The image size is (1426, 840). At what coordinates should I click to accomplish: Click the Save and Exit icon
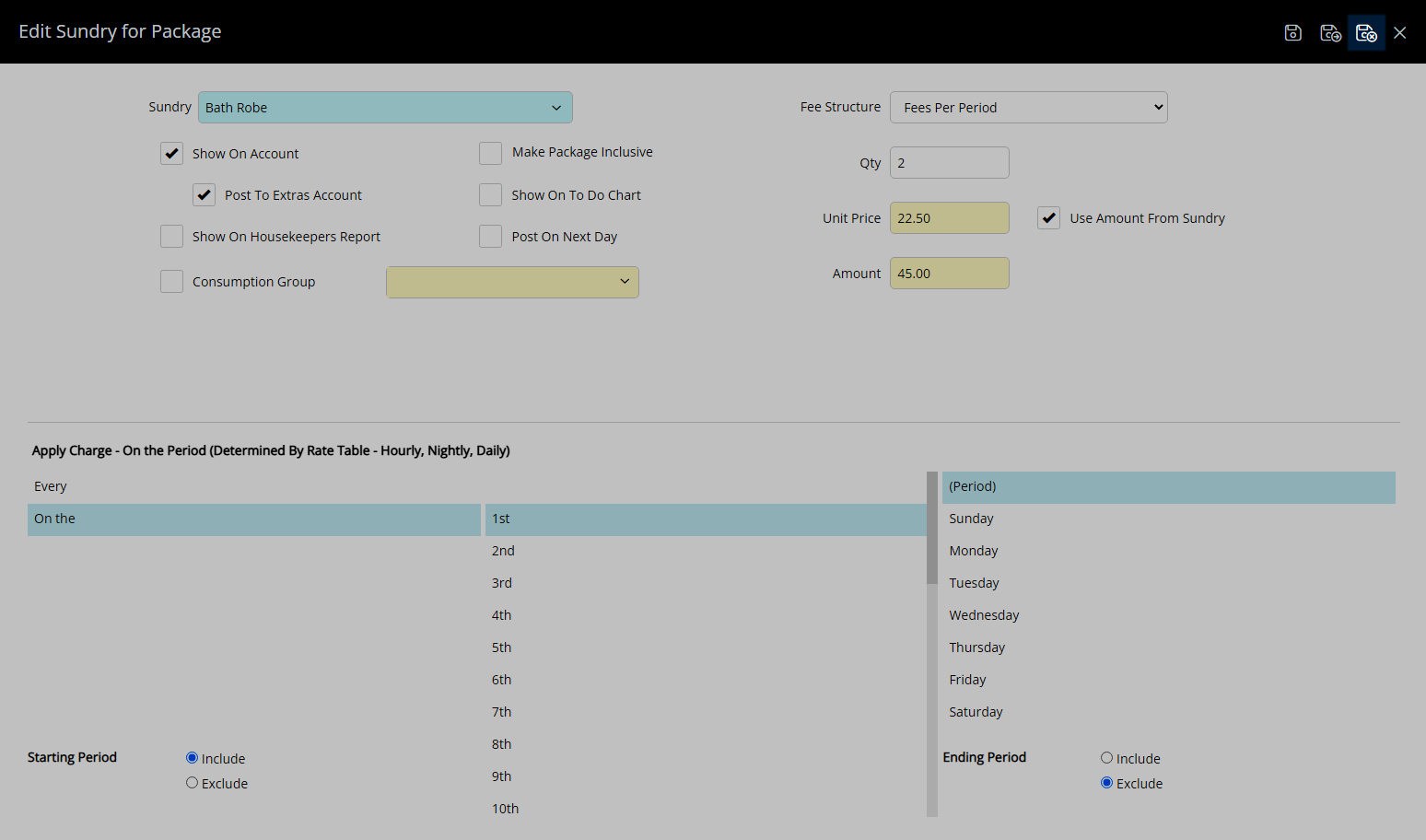pos(1366,32)
